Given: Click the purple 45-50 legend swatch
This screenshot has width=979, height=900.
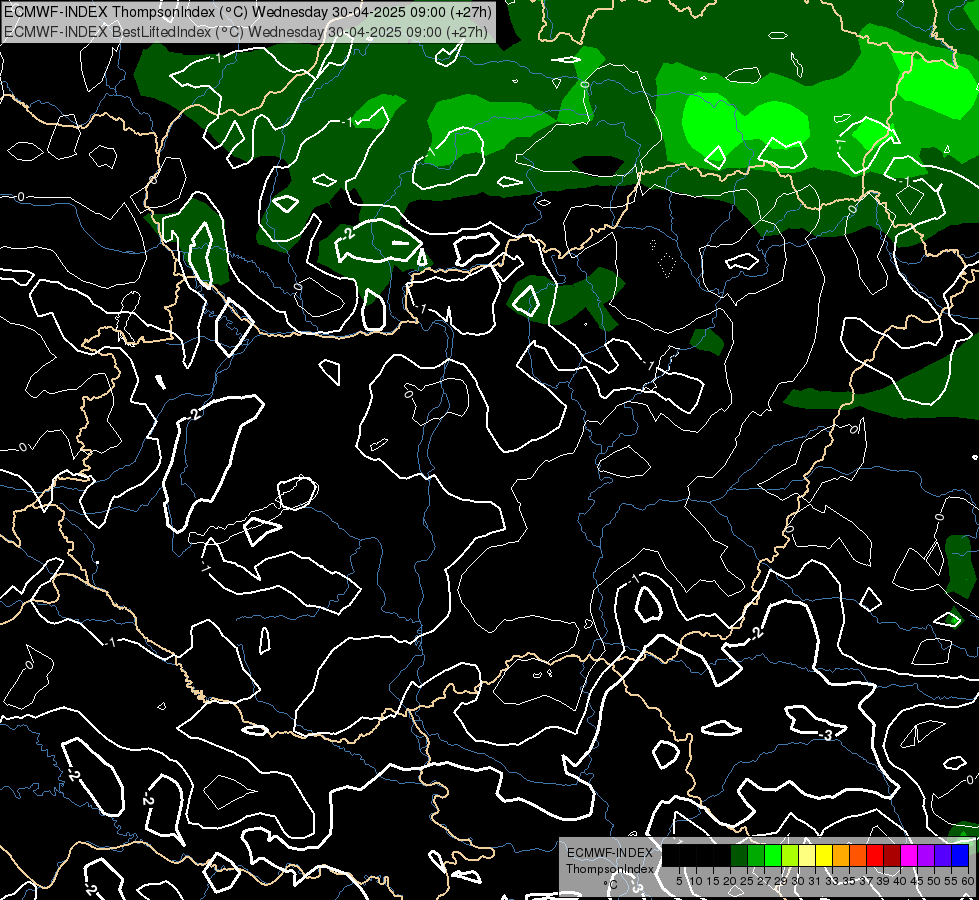Looking at the screenshot, I should [x=926, y=855].
